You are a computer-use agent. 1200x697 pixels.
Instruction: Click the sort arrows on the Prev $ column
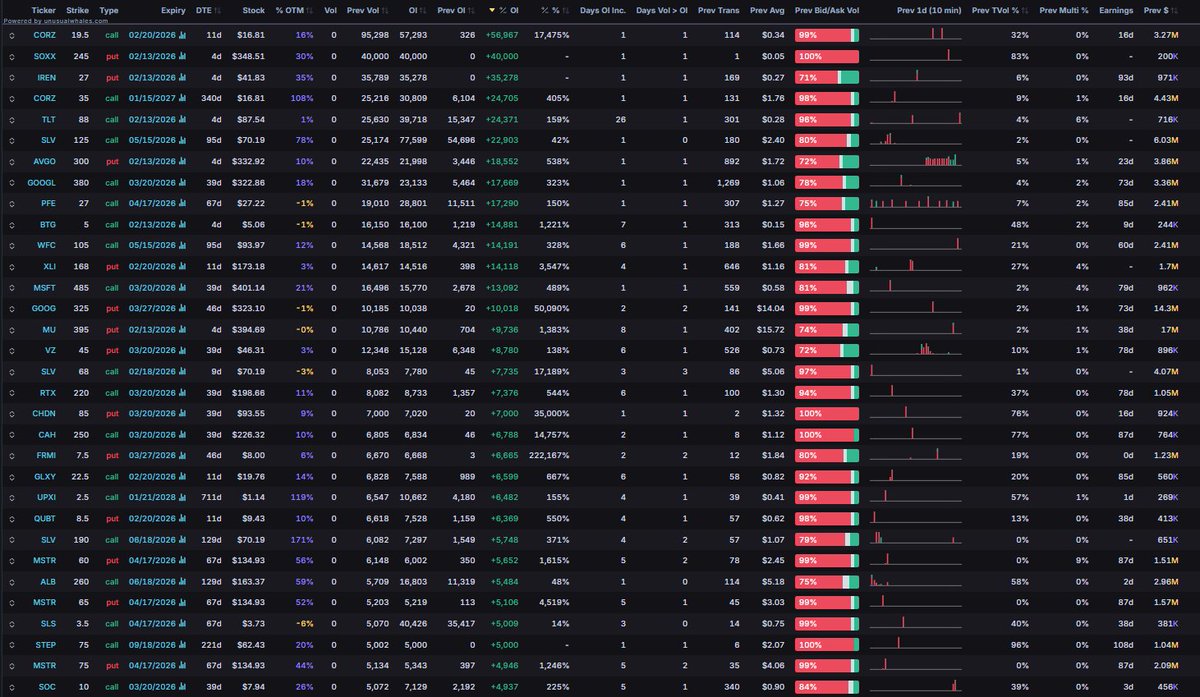[1172, 10]
